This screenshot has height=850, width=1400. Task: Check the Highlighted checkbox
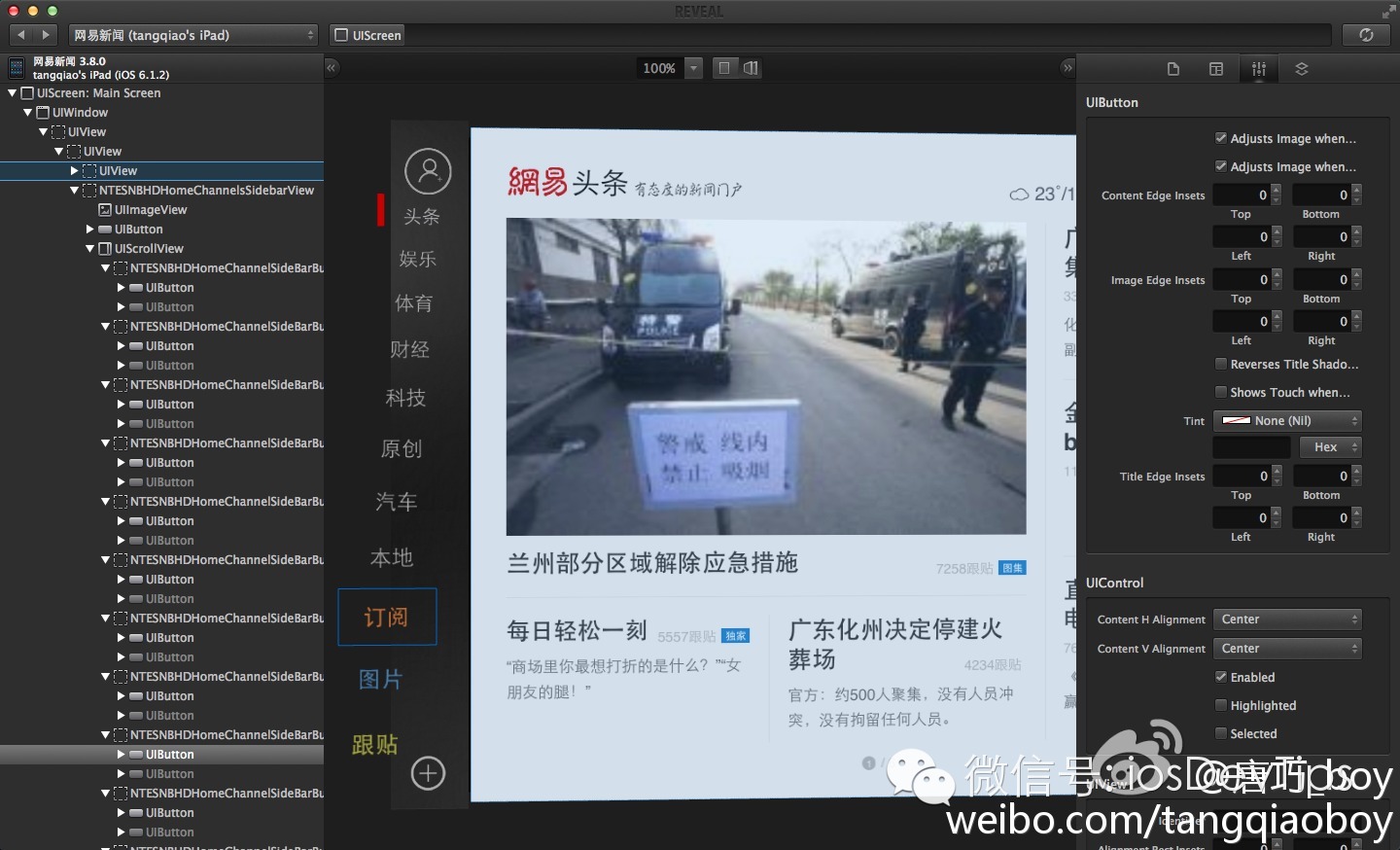(x=1221, y=705)
